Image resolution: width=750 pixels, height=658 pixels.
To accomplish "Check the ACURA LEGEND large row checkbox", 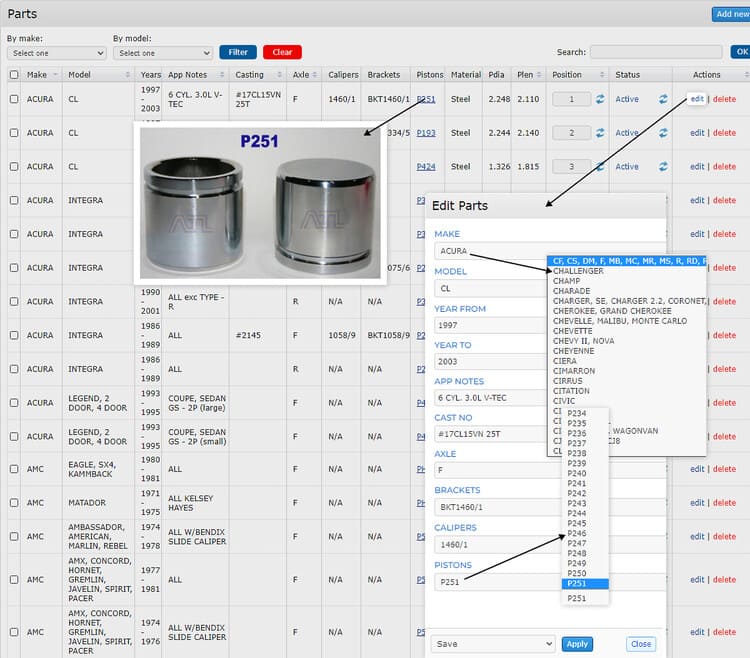I will point(14,403).
